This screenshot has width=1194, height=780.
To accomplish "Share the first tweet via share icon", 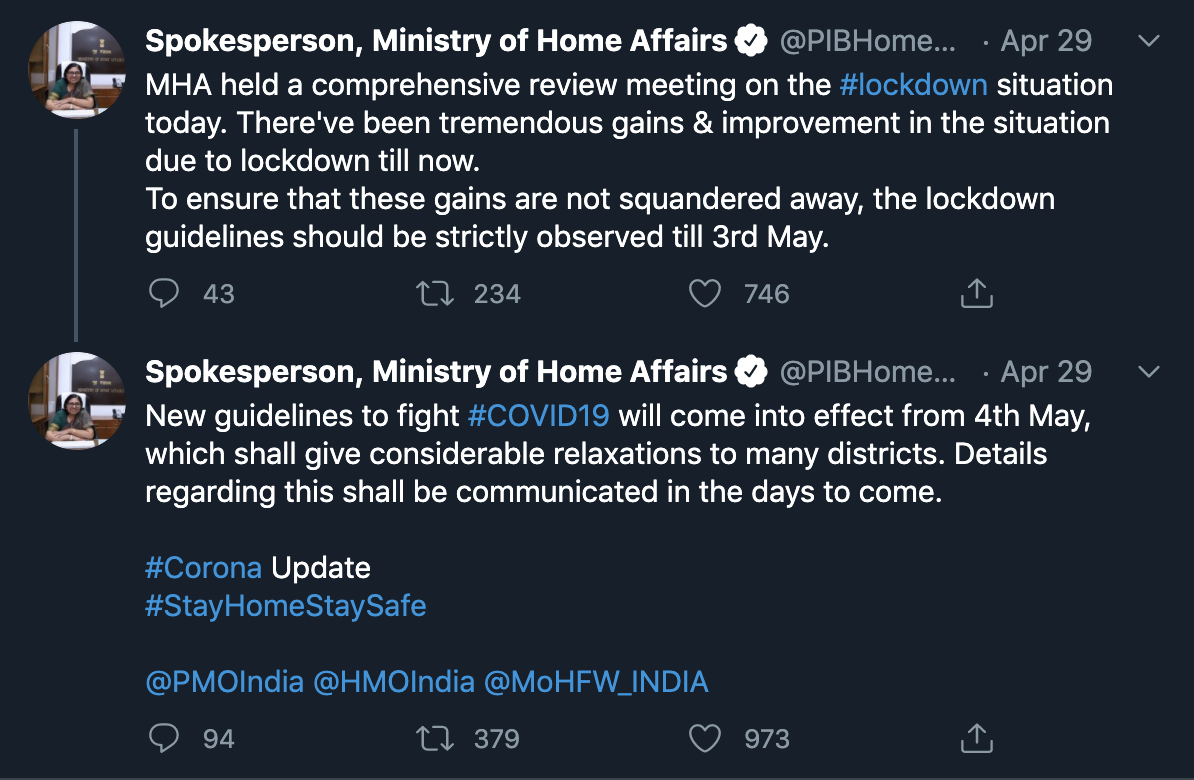I will (x=976, y=293).
